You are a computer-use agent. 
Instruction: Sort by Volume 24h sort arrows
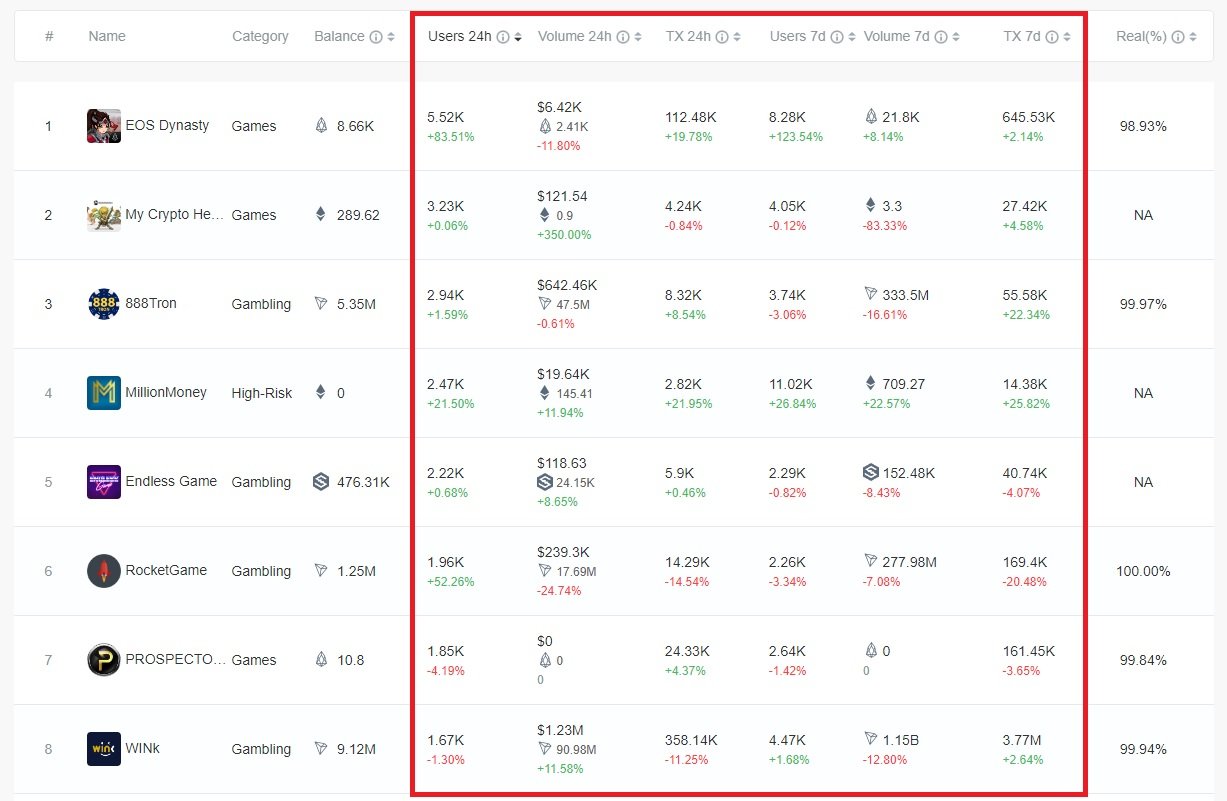(638, 37)
